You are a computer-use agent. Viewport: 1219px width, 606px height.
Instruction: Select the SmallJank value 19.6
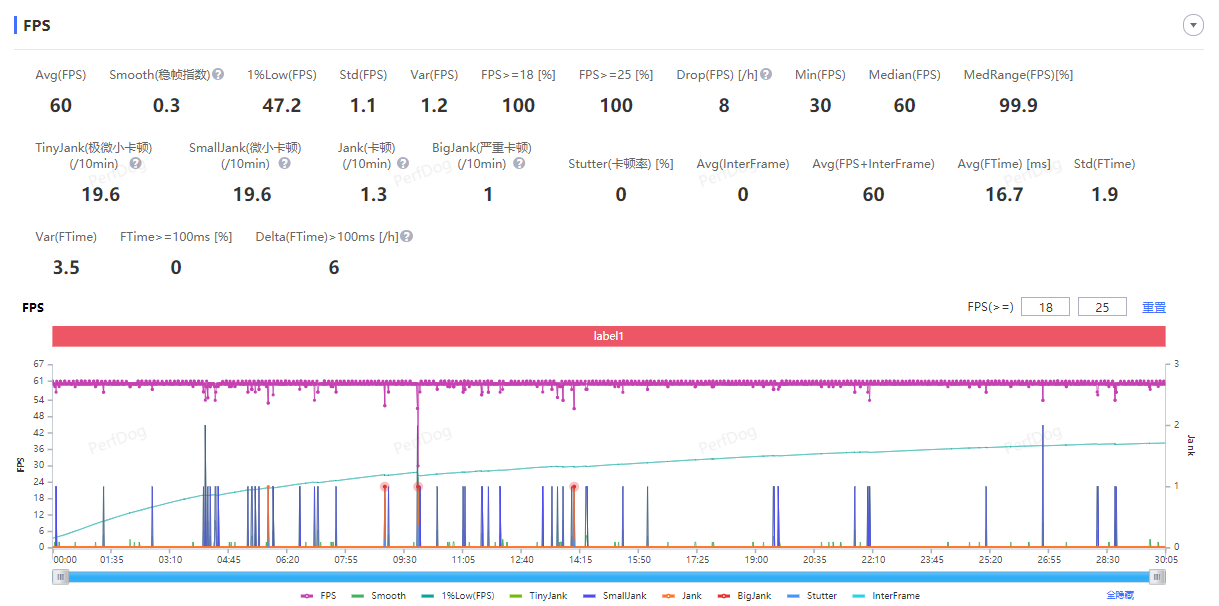coord(252,194)
